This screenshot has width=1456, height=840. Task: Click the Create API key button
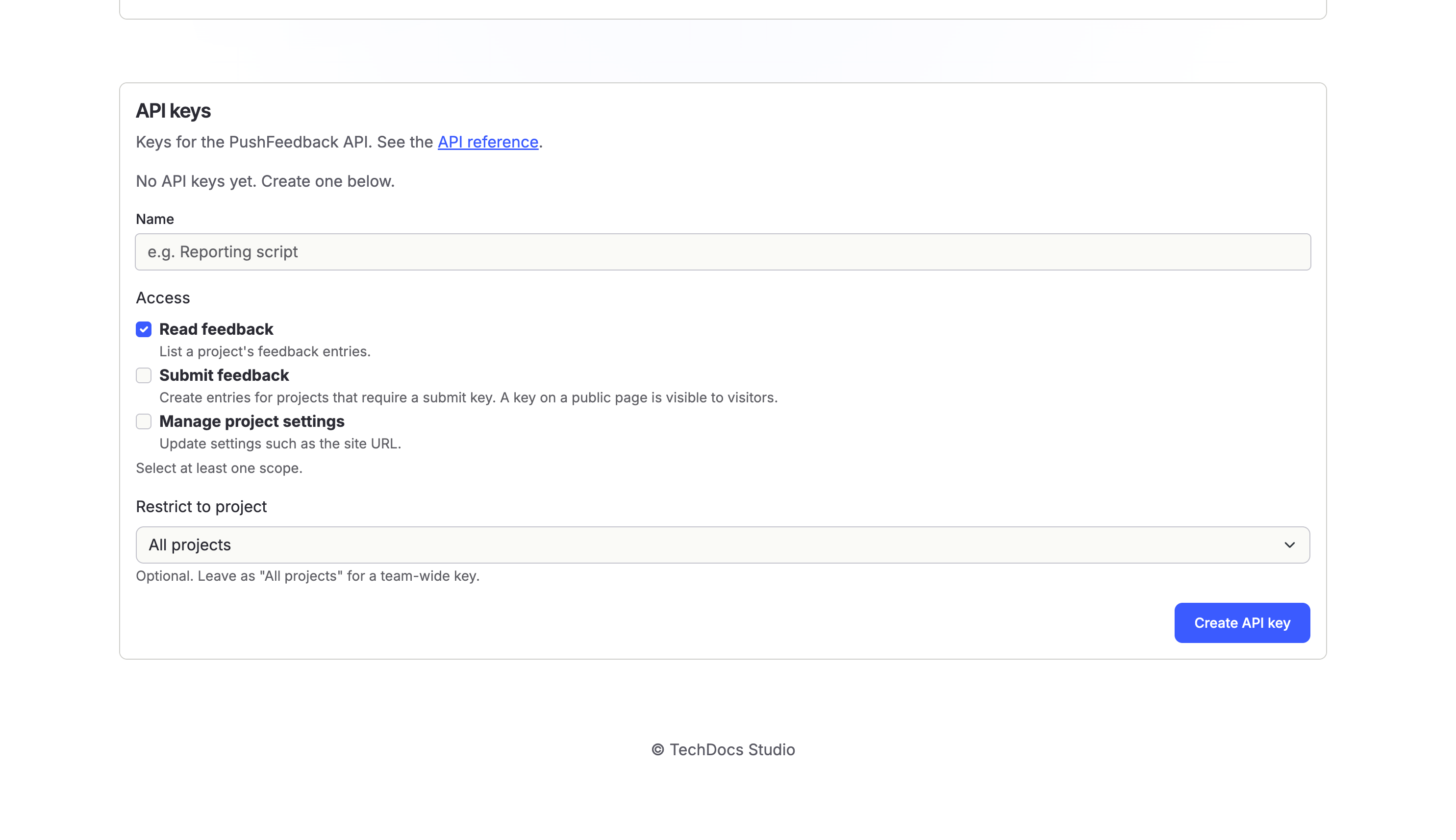1242,623
